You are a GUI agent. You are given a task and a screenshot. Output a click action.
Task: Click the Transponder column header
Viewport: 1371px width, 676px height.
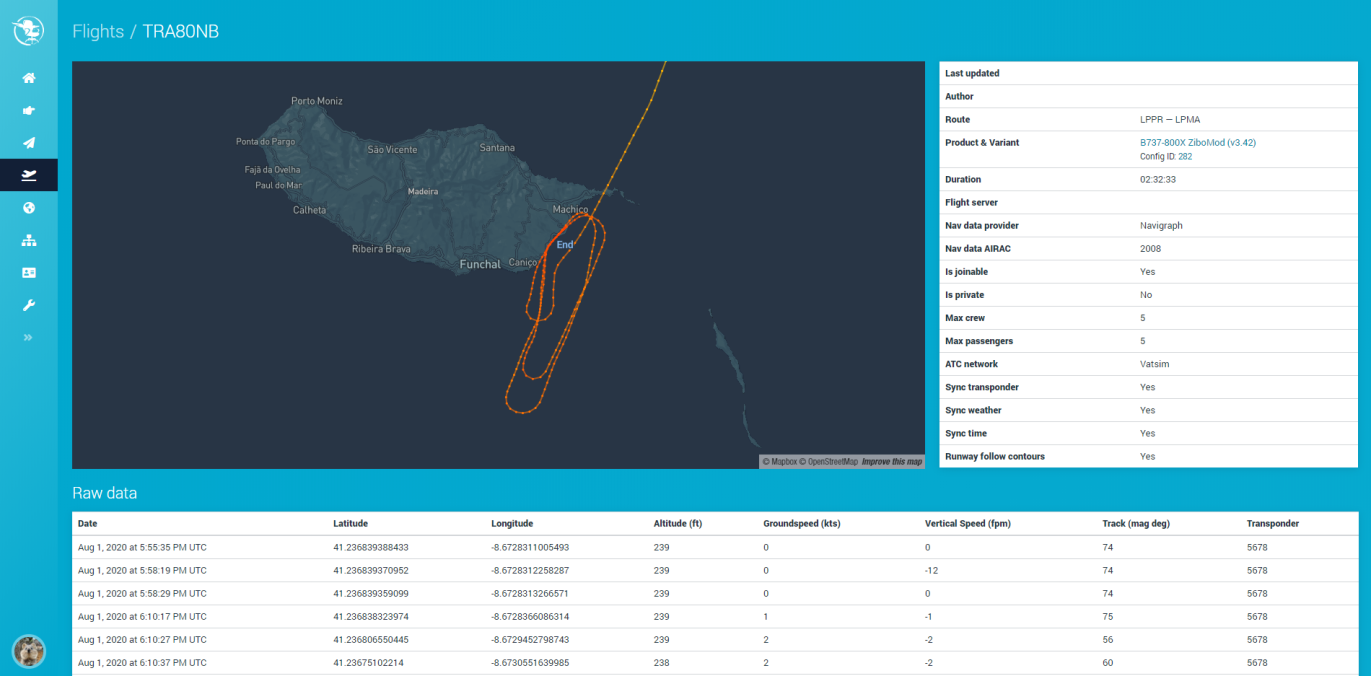(x=1273, y=523)
